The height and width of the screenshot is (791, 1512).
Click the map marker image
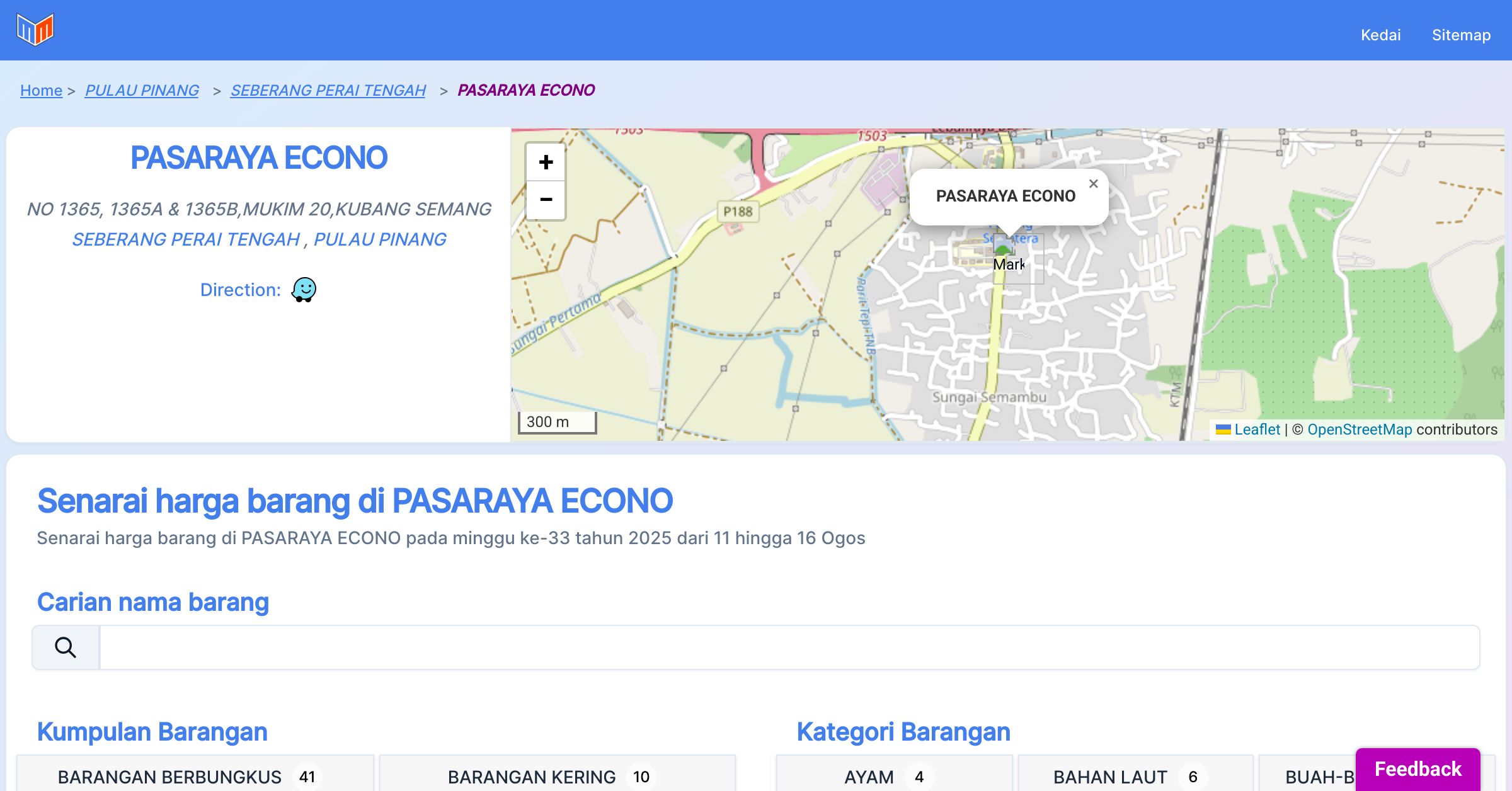pos(1004,246)
